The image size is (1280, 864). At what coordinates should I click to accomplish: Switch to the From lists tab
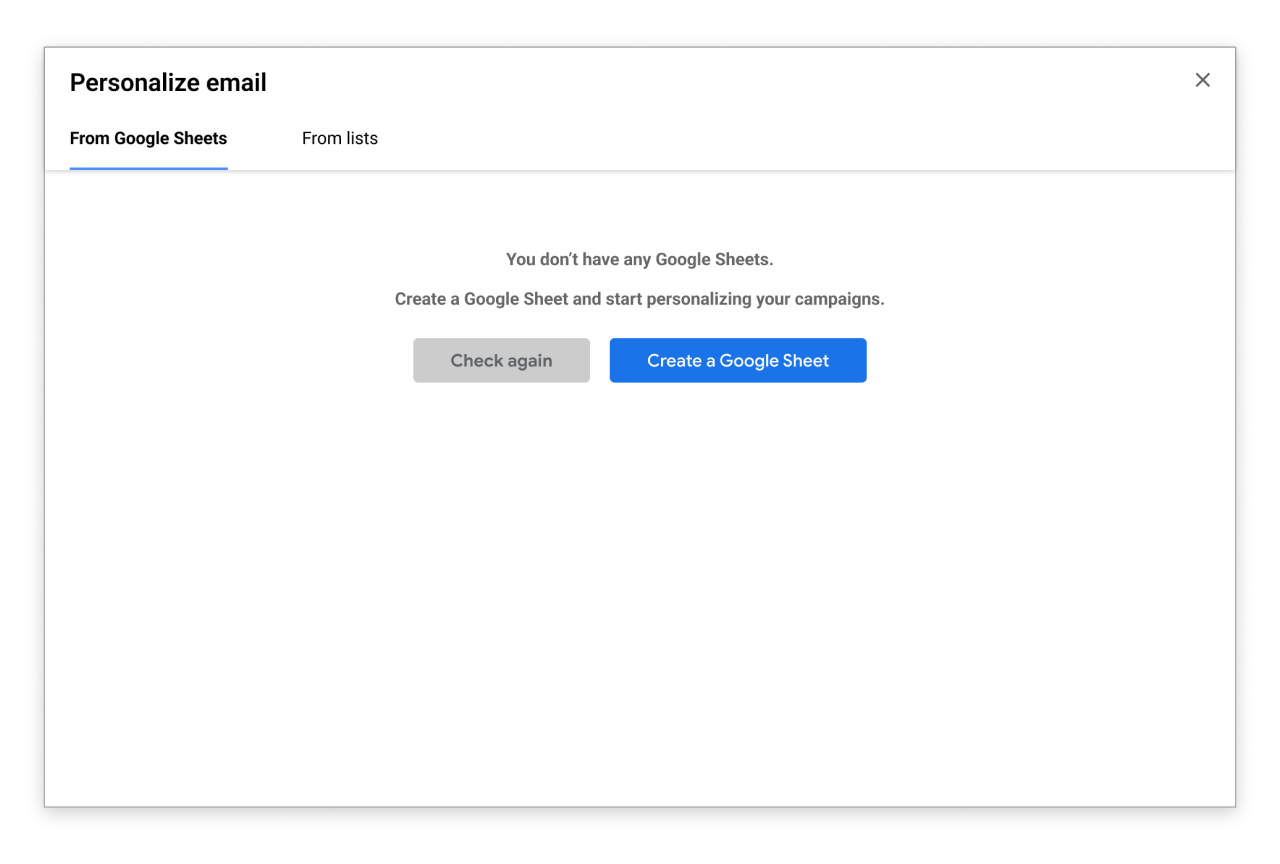(x=340, y=139)
